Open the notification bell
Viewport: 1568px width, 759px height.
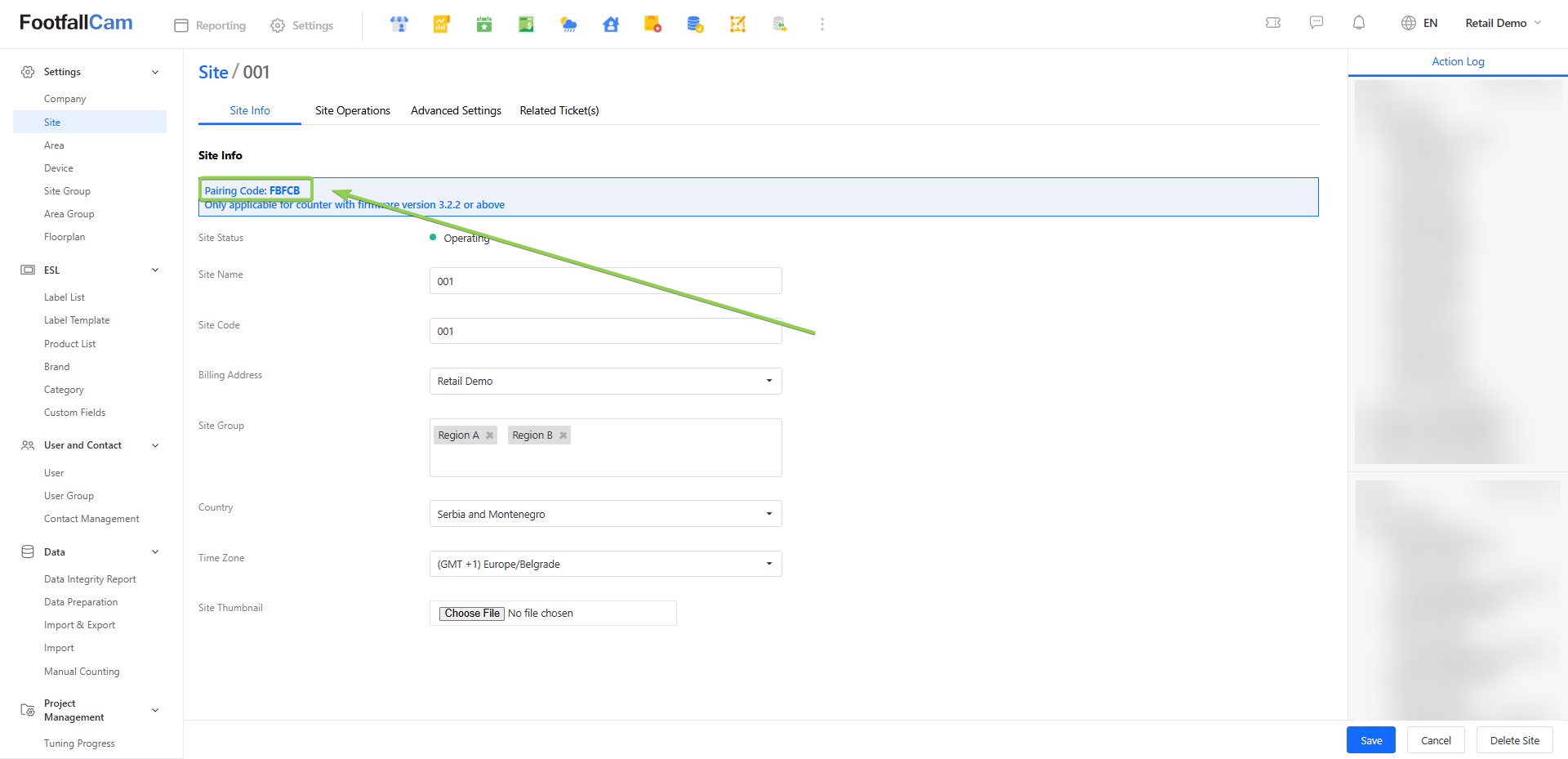click(1359, 23)
